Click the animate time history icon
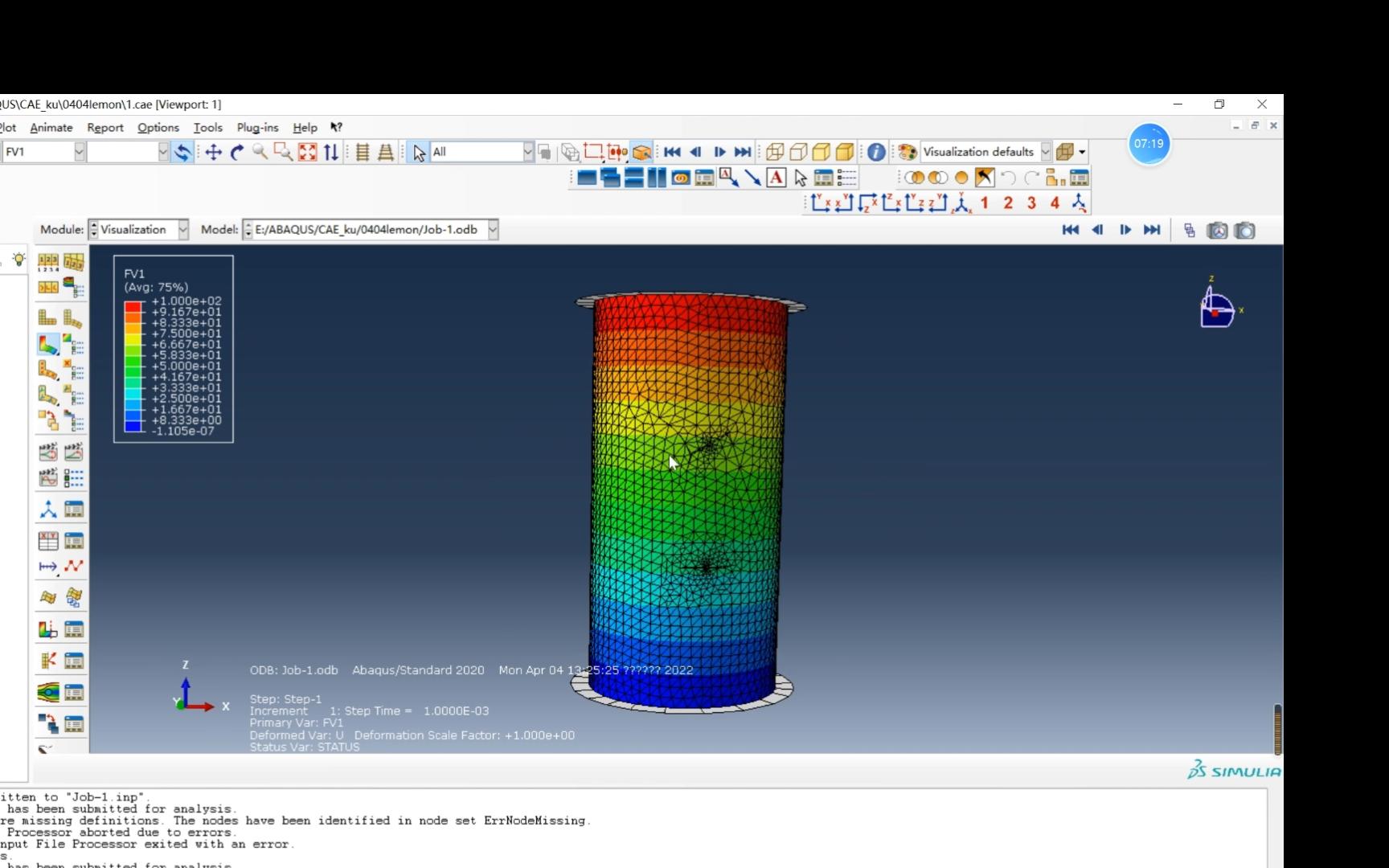The height and width of the screenshot is (868, 1389). (x=74, y=452)
